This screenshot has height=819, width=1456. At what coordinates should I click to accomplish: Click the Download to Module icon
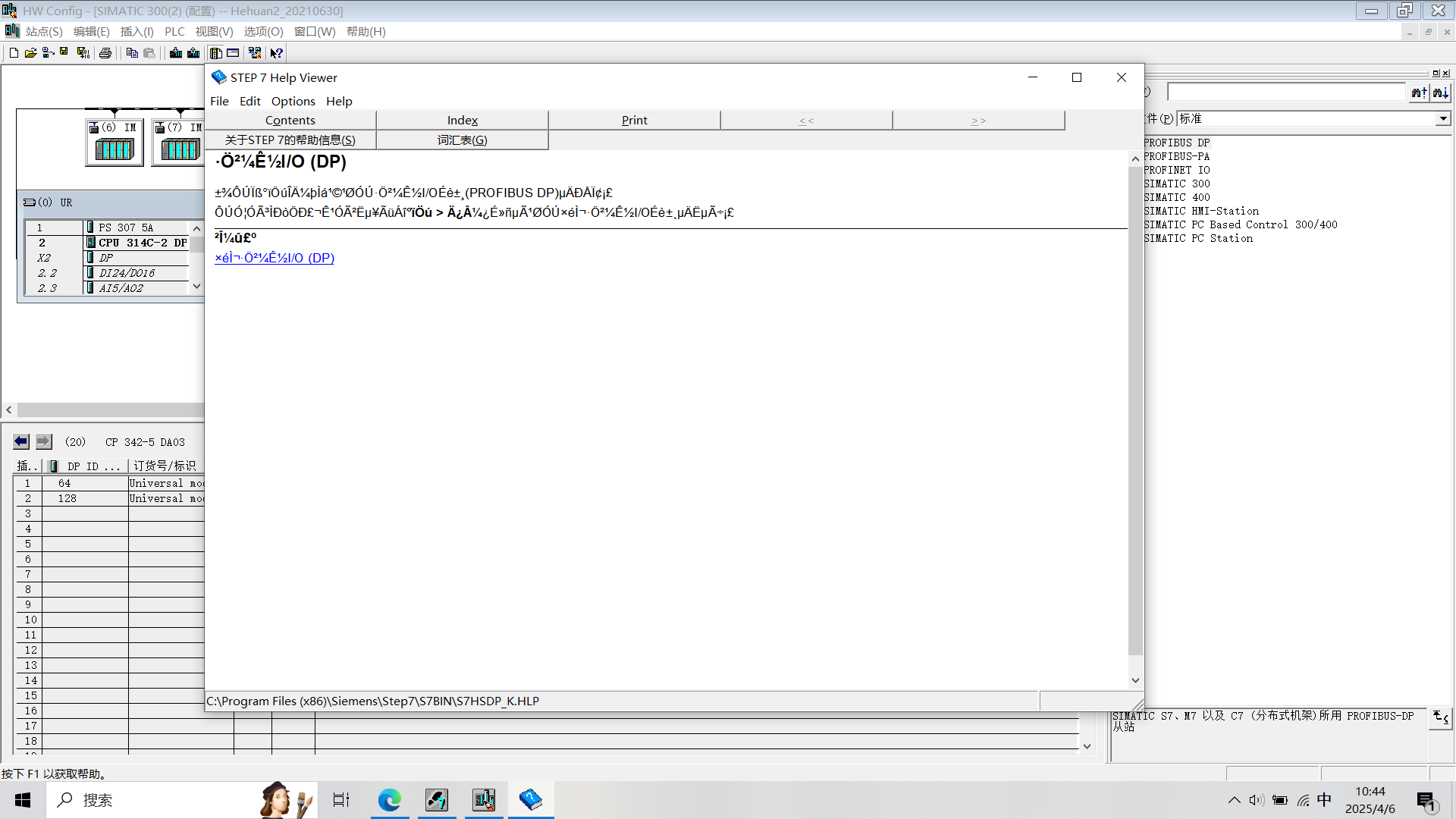click(176, 53)
